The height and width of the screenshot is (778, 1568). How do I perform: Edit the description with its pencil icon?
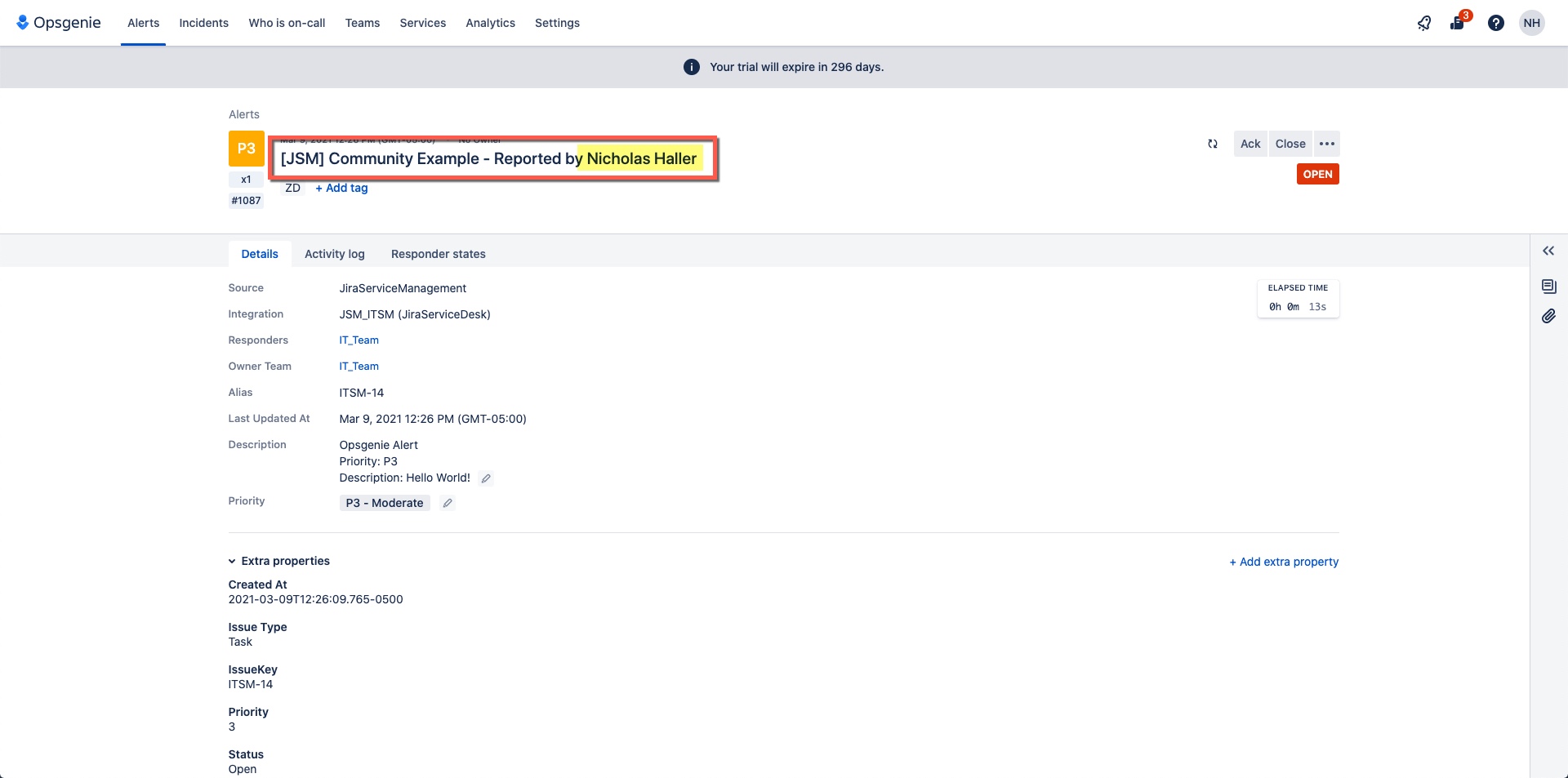pos(486,478)
